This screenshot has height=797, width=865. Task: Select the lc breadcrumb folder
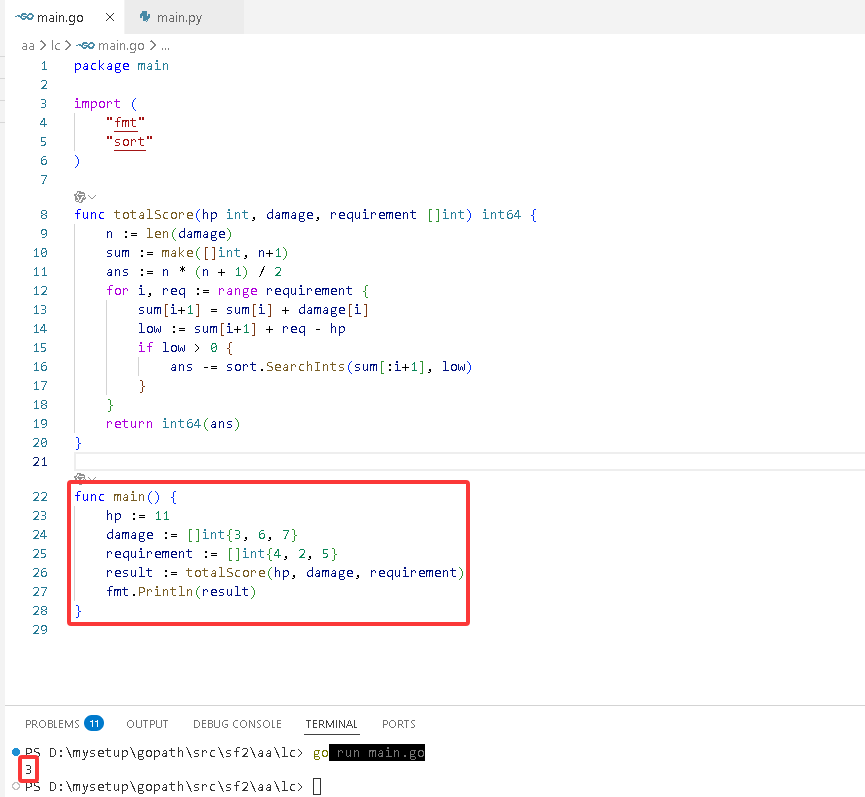tap(55, 46)
